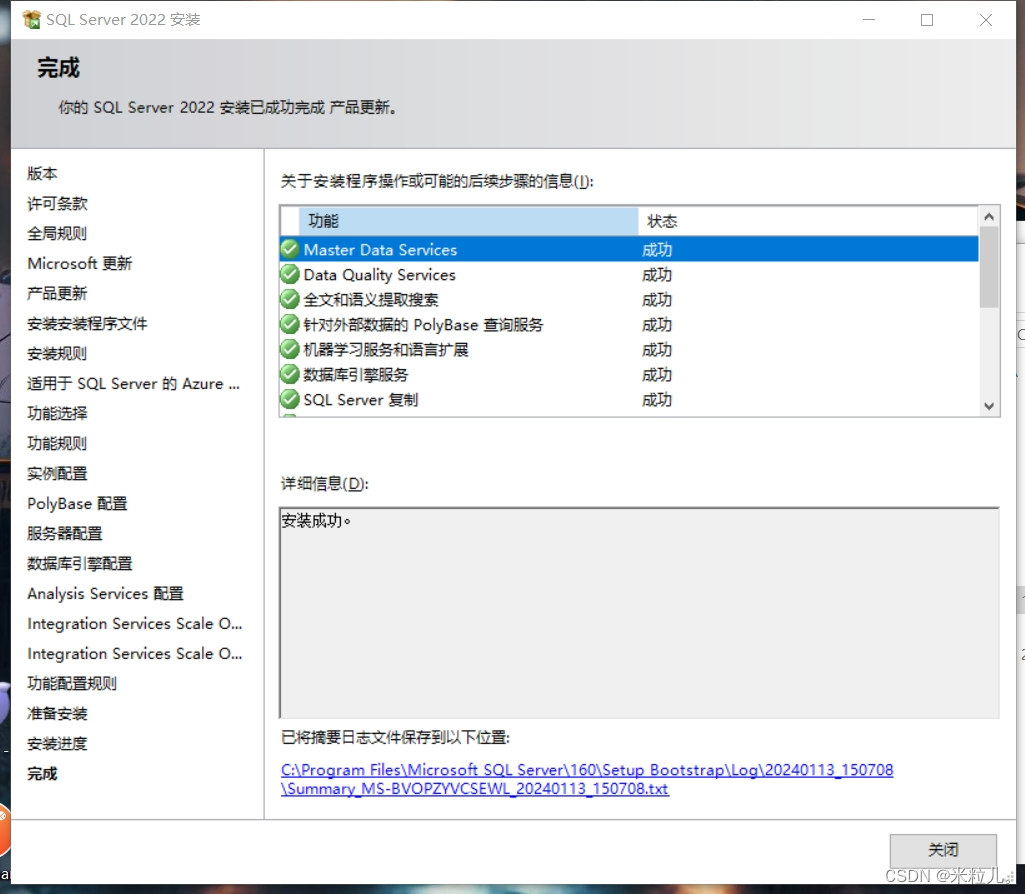Click success check icon for 全文和语义提取搜索

(x=290, y=299)
